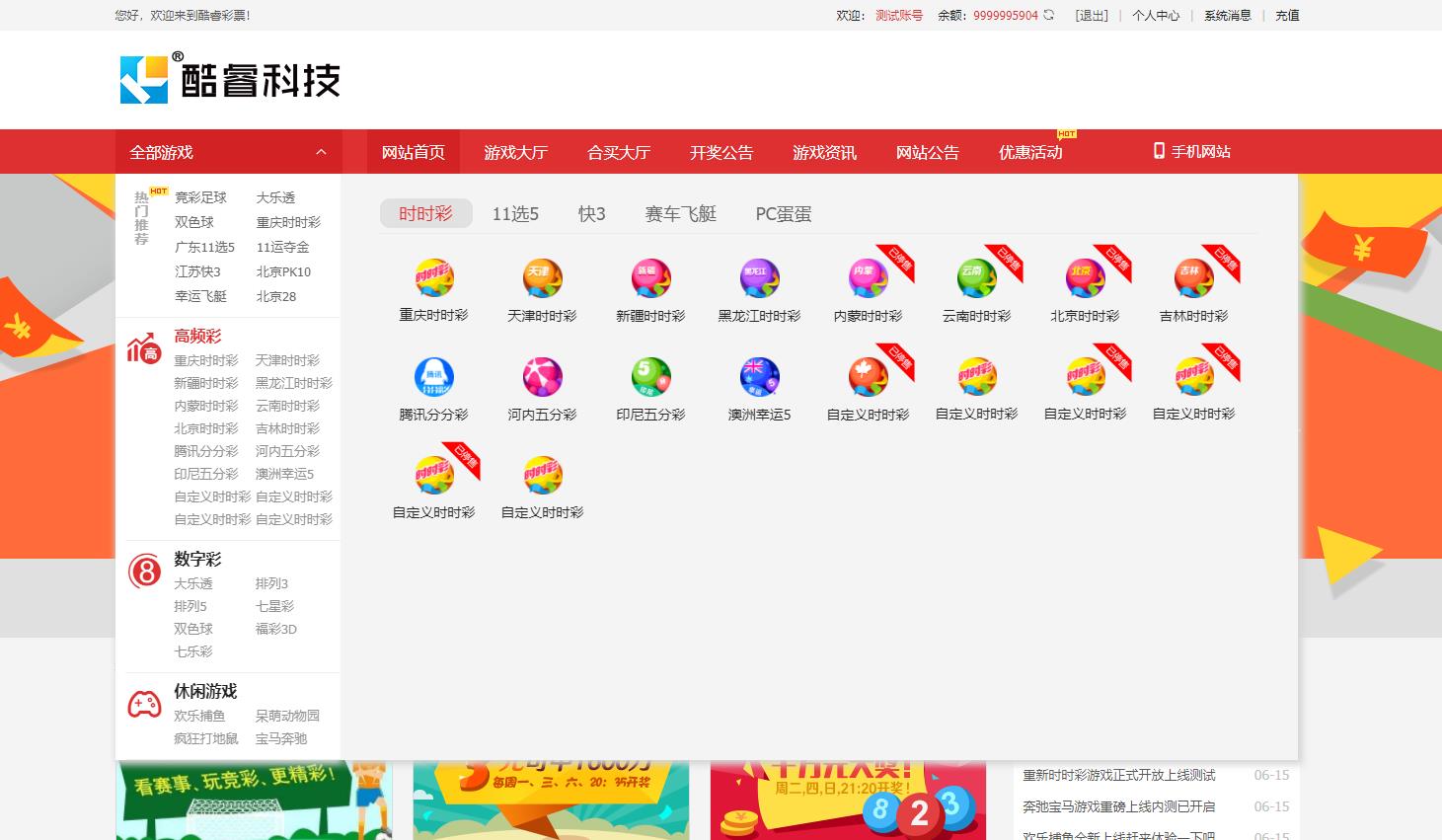1442x840 pixels.
Task: Switch to the 11选5 tab
Action: 515,214
